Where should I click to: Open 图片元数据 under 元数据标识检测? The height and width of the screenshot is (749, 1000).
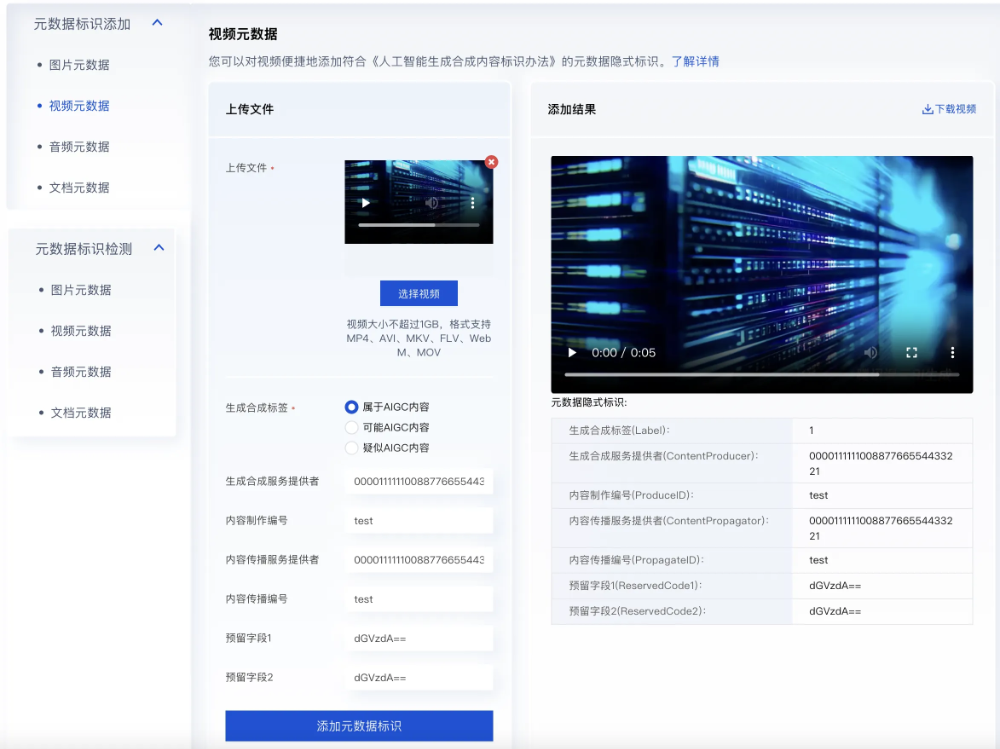click(x=81, y=290)
